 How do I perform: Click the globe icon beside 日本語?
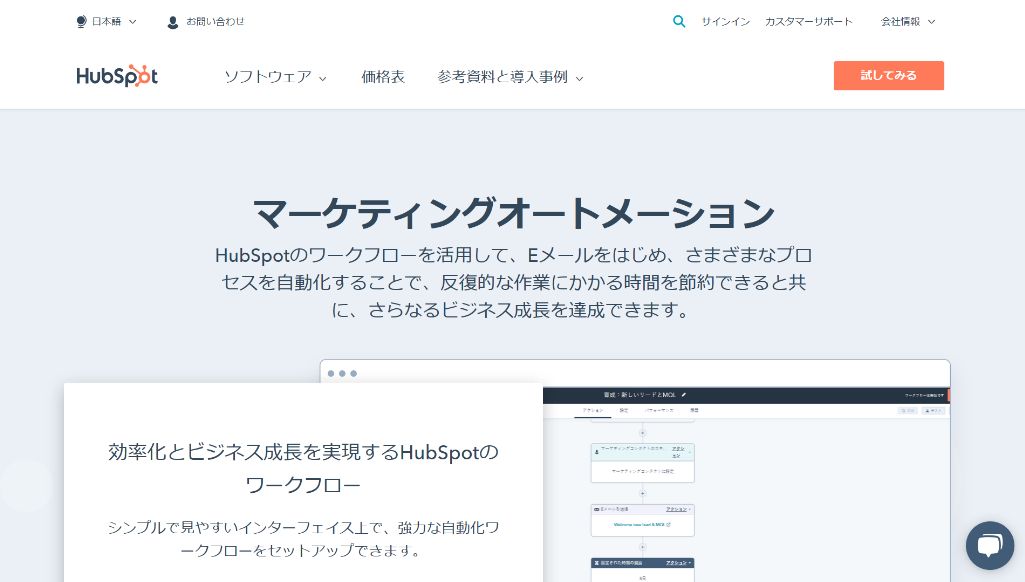[81, 21]
